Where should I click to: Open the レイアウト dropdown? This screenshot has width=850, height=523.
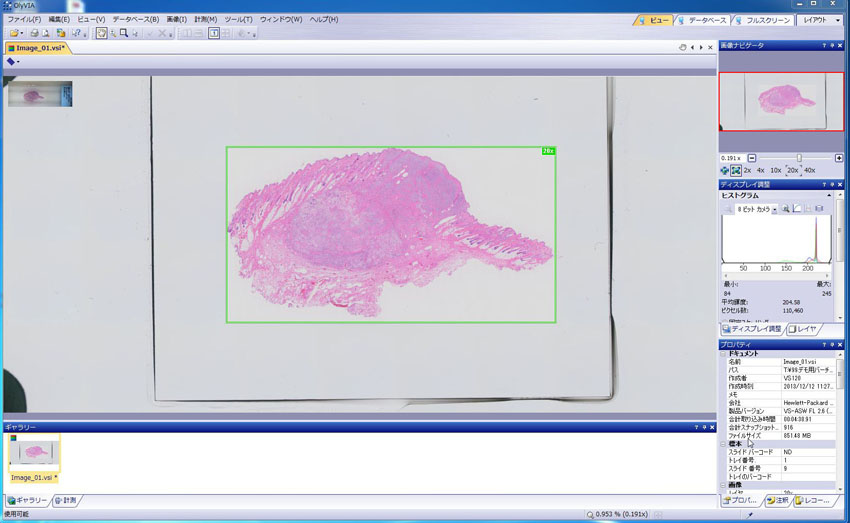coord(816,20)
